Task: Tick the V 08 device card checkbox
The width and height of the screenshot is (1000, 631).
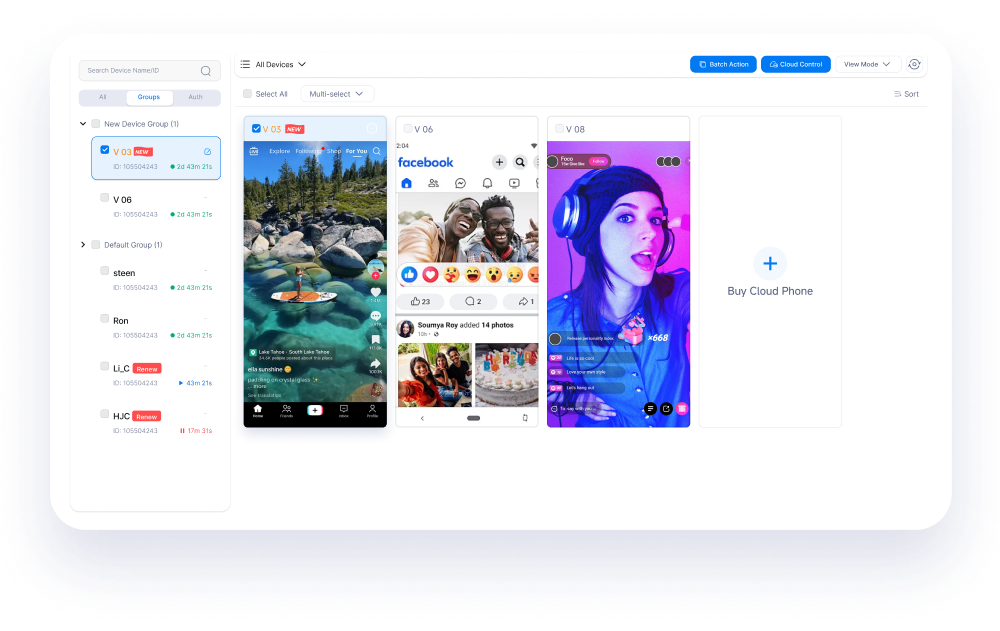Action: click(x=559, y=129)
